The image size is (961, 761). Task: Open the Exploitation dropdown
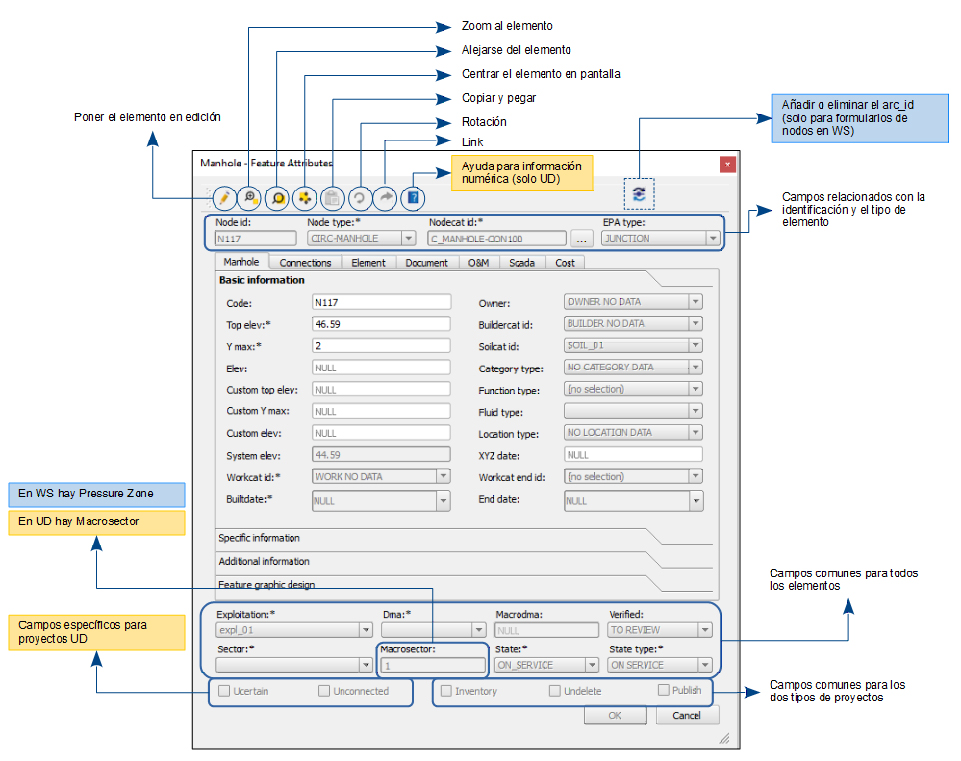click(294, 630)
